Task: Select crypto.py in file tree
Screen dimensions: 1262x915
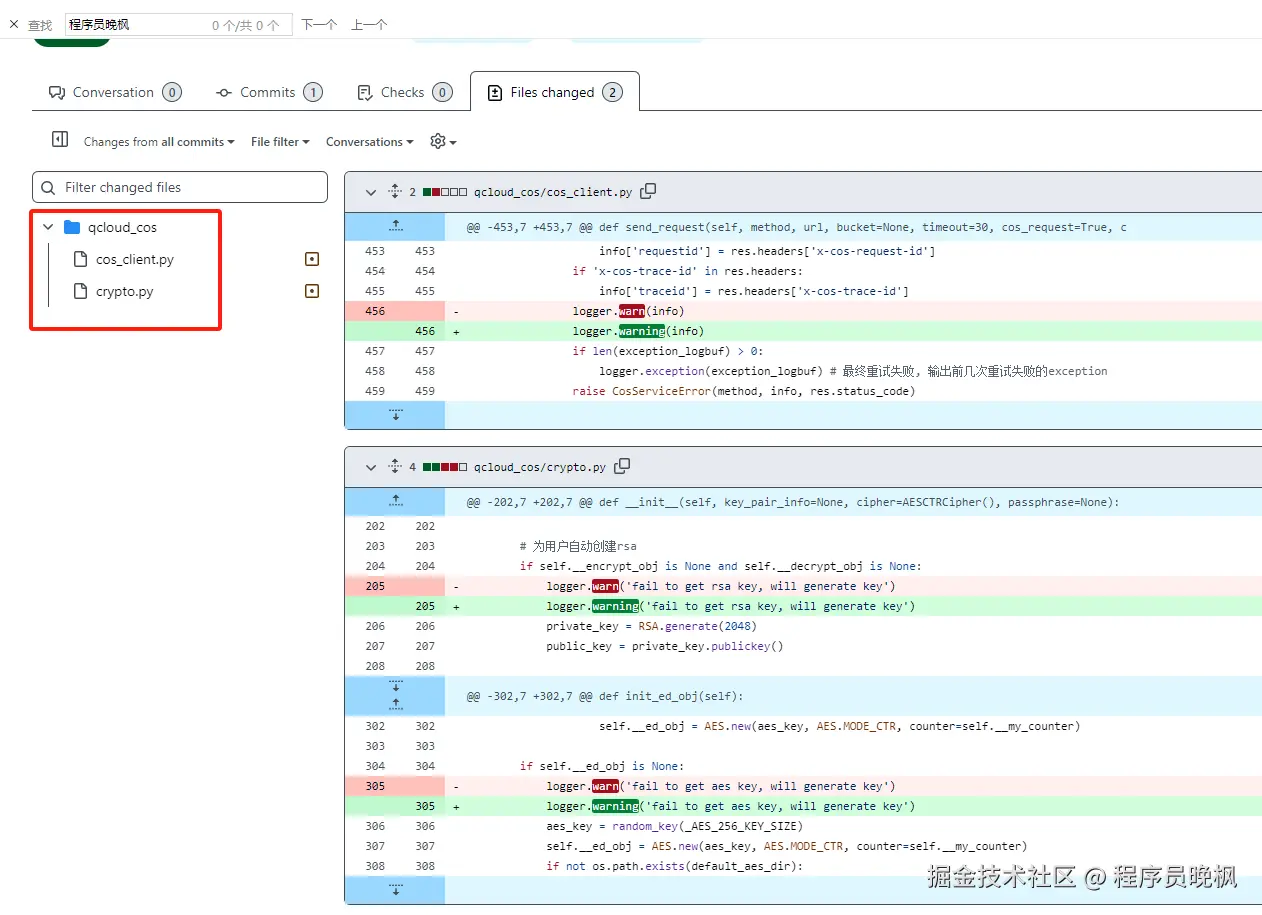Action: [125, 291]
